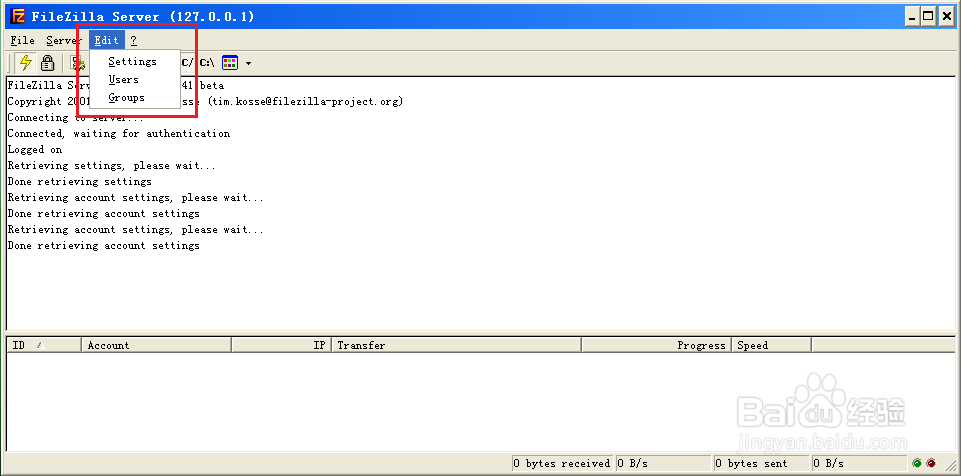Click the colored grid sort icon
The width and height of the screenshot is (961, 476).
[230, 62]
